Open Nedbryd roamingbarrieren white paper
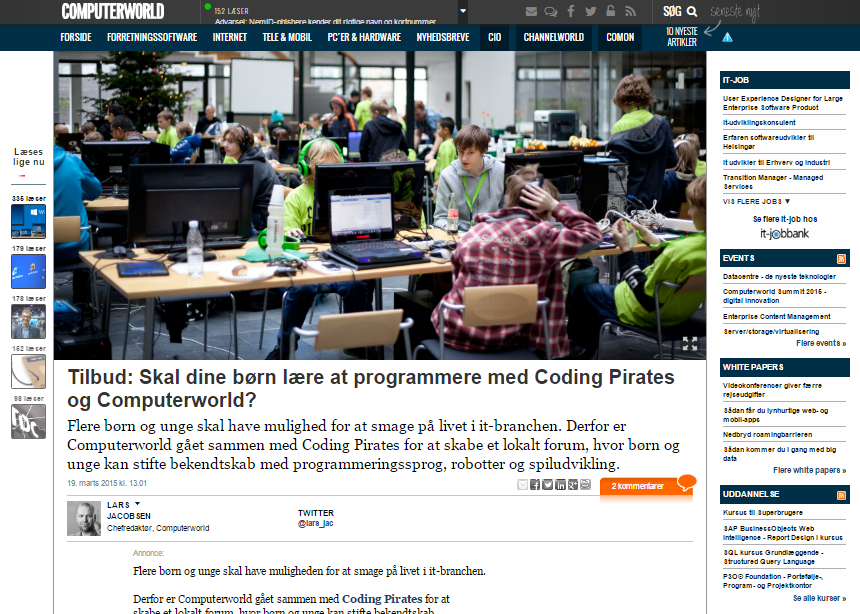860x614 pixels. (767, 435)
